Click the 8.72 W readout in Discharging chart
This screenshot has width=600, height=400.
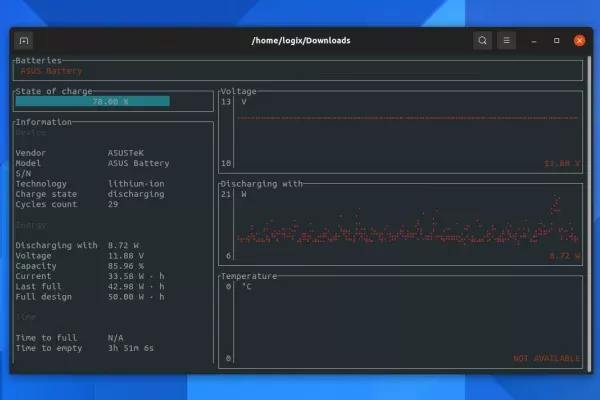click(x=565, y=256)
